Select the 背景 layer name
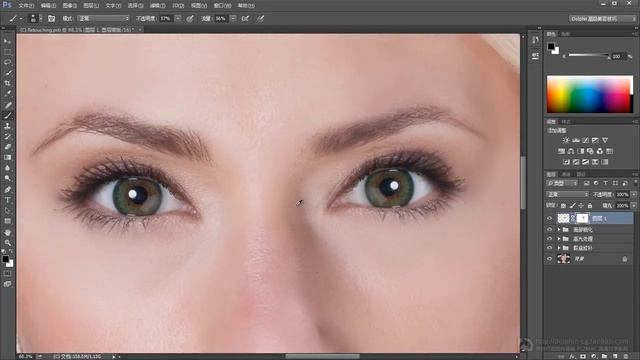The height and width of the screenshot is (360, 640). point(579,259)
